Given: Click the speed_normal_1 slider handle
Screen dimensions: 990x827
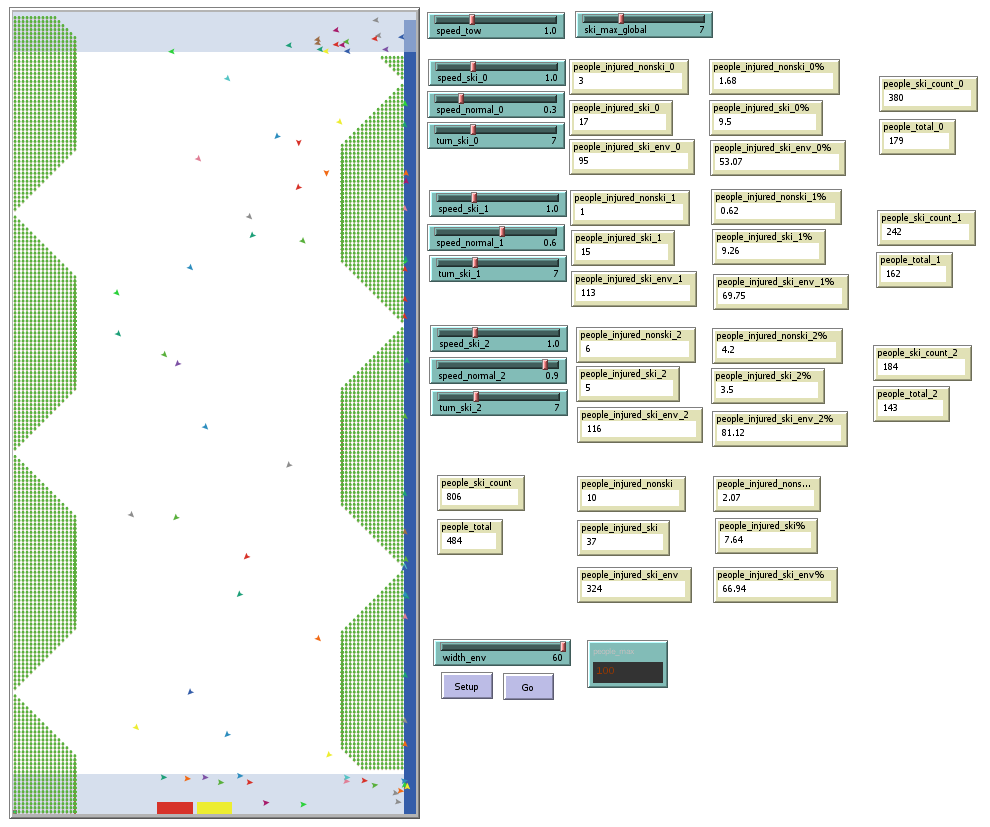Looking at the screenshot, I should click(502, 231).
